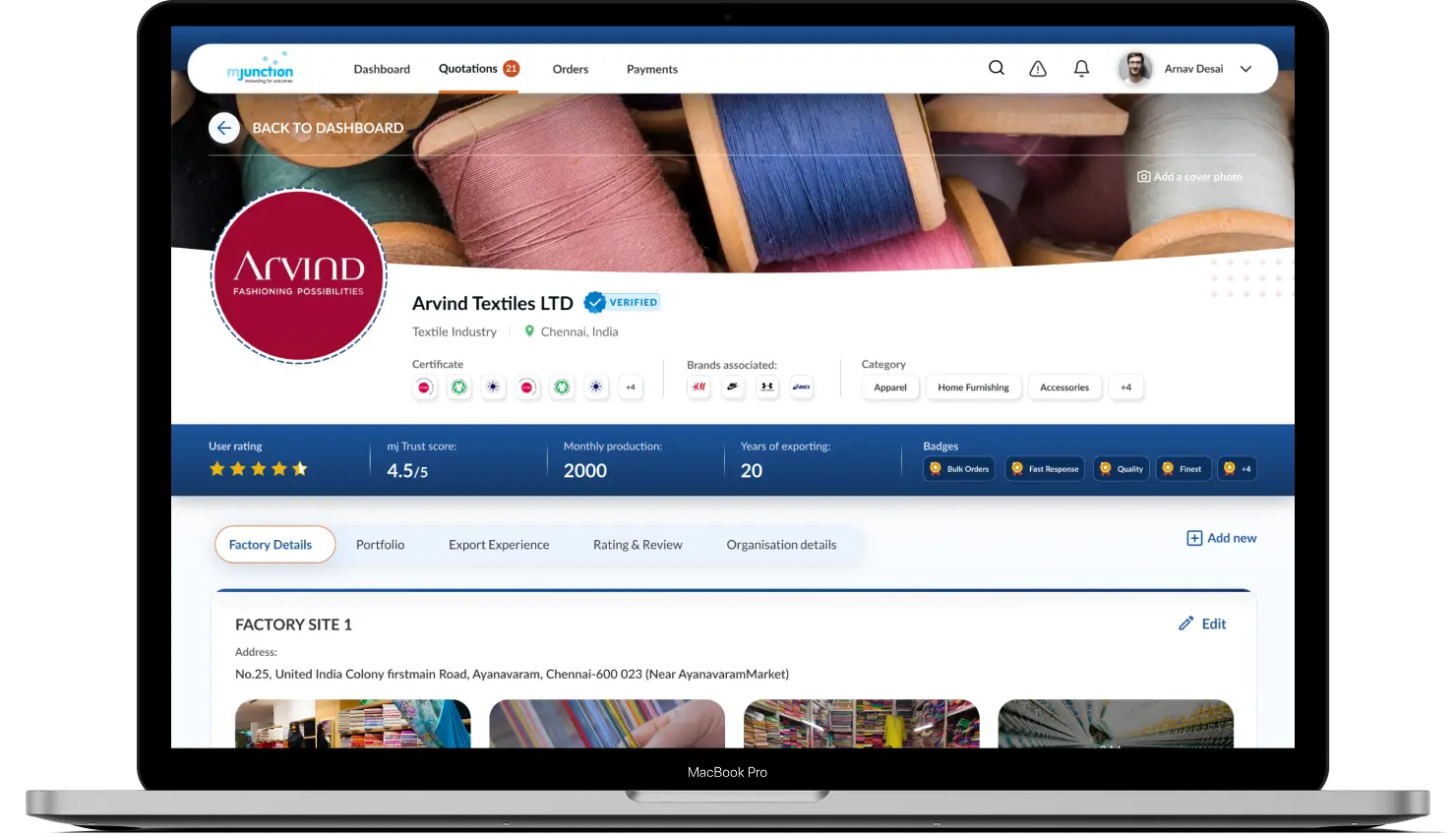Expand the +4 category chip
The width and height of the screenshot is (1456, 835).
click(x=1125, y=387)
